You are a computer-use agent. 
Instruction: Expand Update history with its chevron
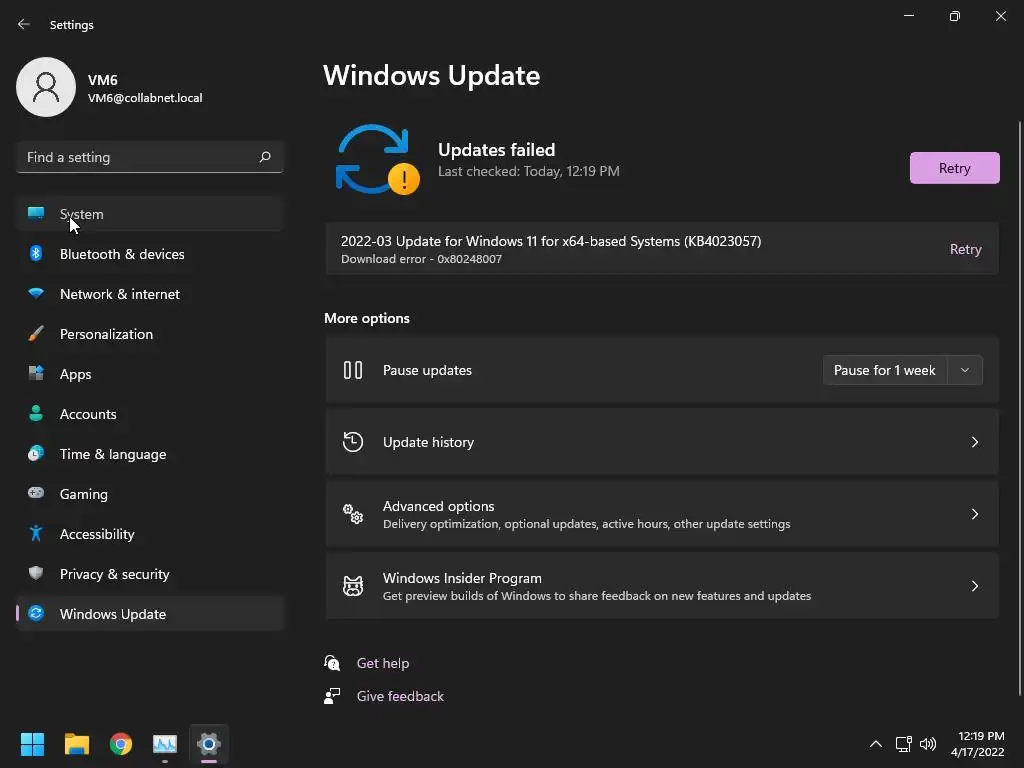974,442
